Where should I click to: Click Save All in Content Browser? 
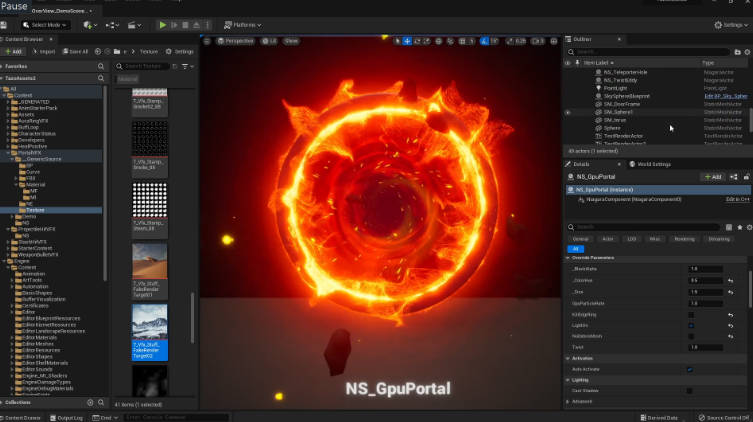pyautogui.click(x=75, y=51)
